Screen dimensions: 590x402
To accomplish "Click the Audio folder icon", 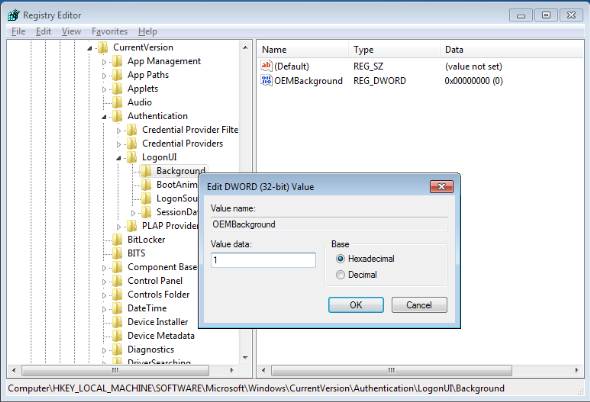I will tap(117, 102).
